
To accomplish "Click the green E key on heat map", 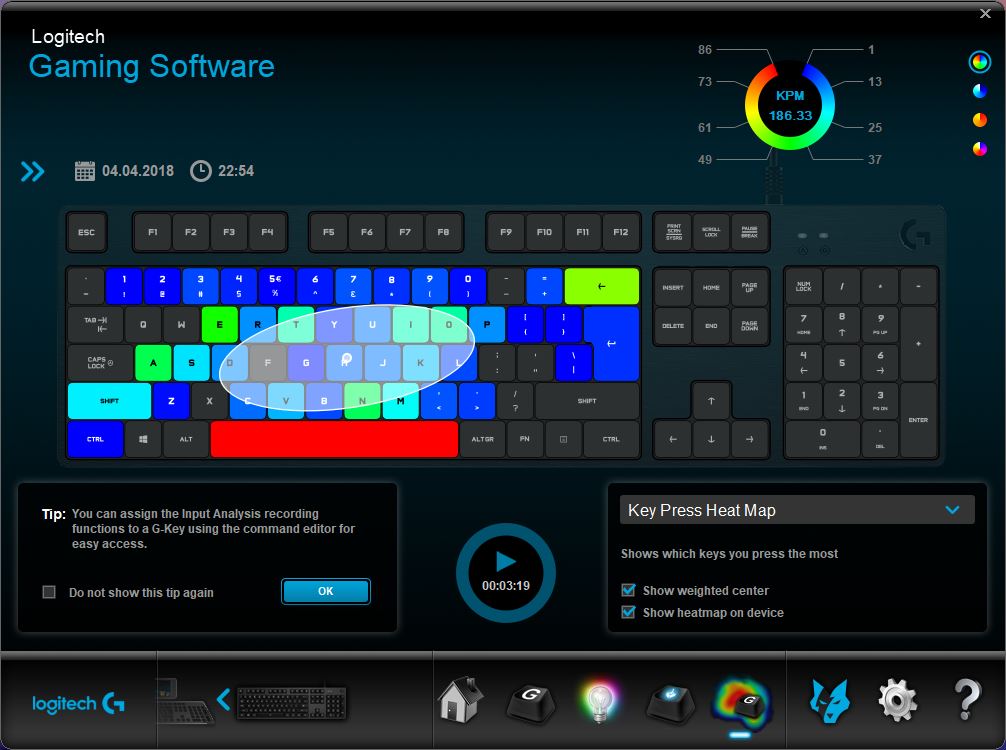I will [219, 325].
